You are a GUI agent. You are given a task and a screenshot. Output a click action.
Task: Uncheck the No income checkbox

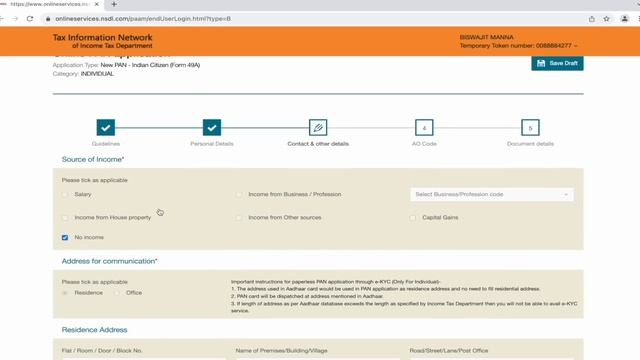[x=65, y=237]
